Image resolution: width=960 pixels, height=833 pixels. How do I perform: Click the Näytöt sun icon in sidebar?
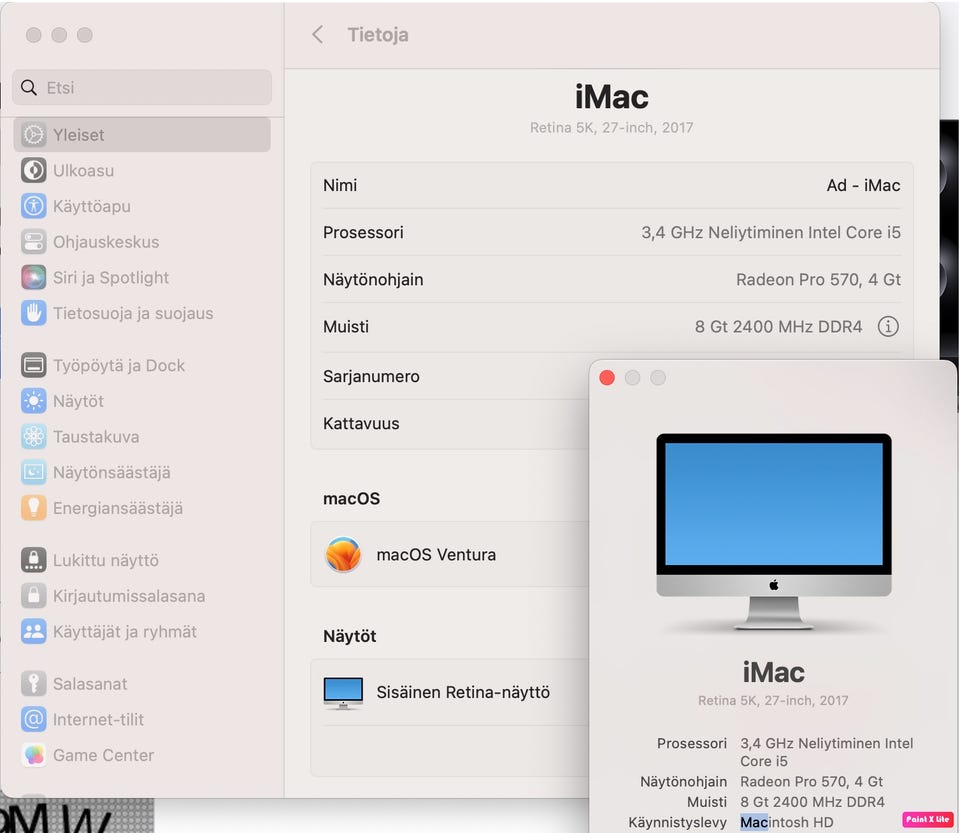click(34, 401)
